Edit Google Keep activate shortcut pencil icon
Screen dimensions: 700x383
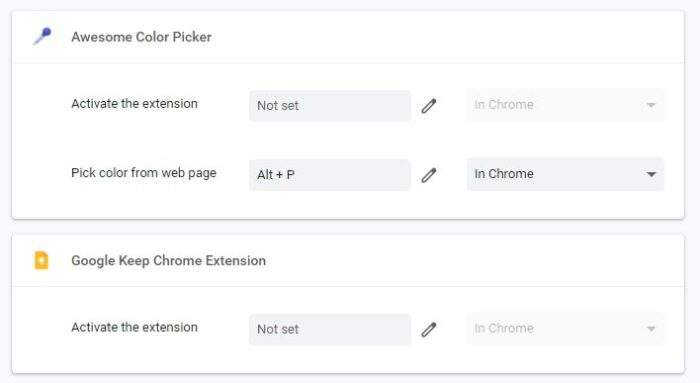click(429, 329)
